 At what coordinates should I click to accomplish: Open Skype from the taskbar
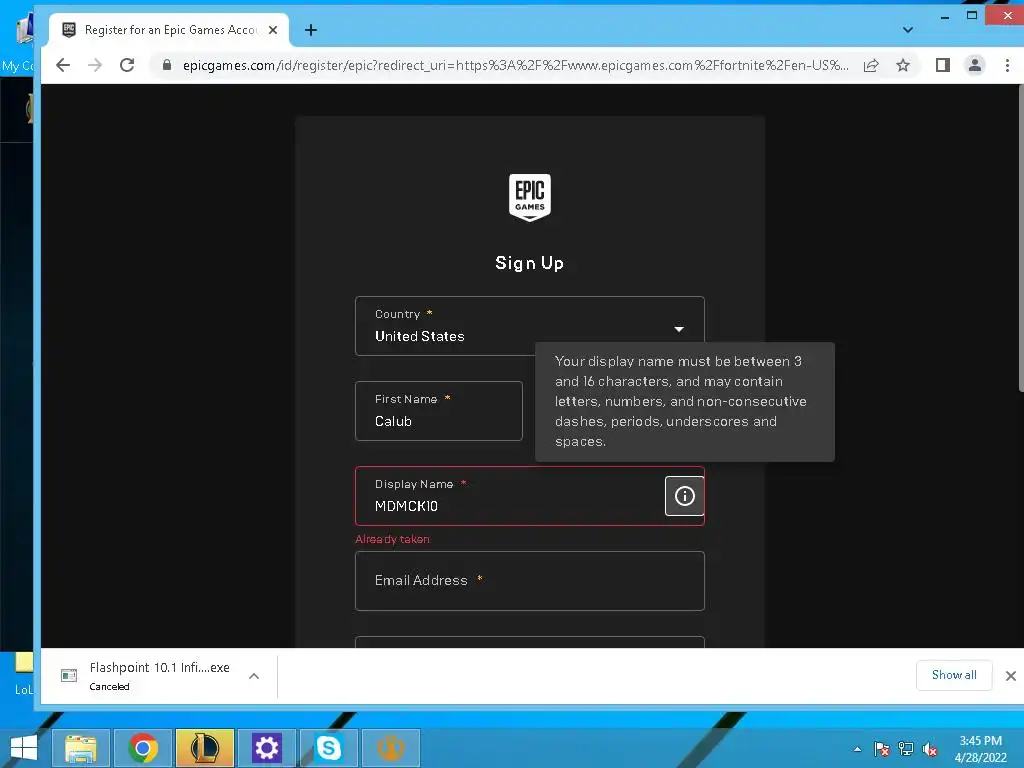coord(328,748)
